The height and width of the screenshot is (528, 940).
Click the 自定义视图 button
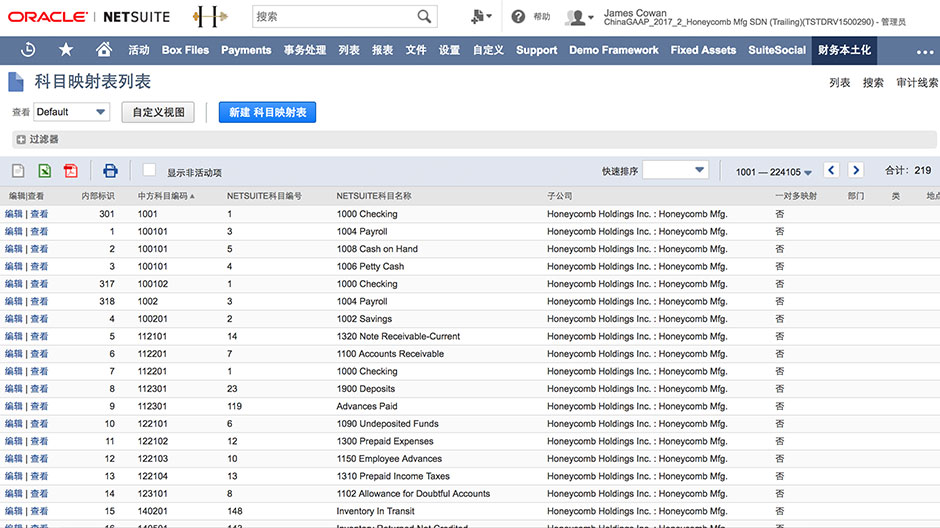pos(158,112)
